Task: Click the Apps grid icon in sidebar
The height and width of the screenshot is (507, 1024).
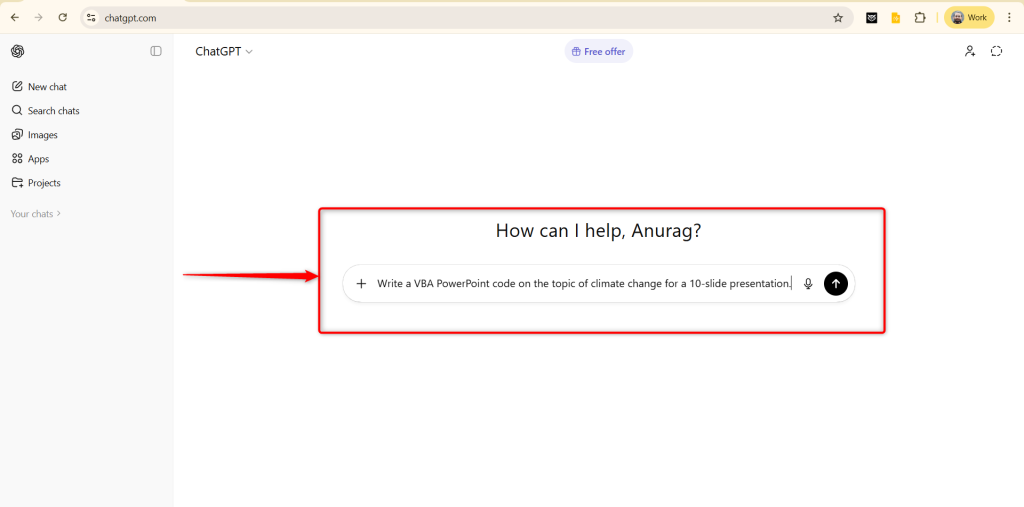Action: [18, 159]
